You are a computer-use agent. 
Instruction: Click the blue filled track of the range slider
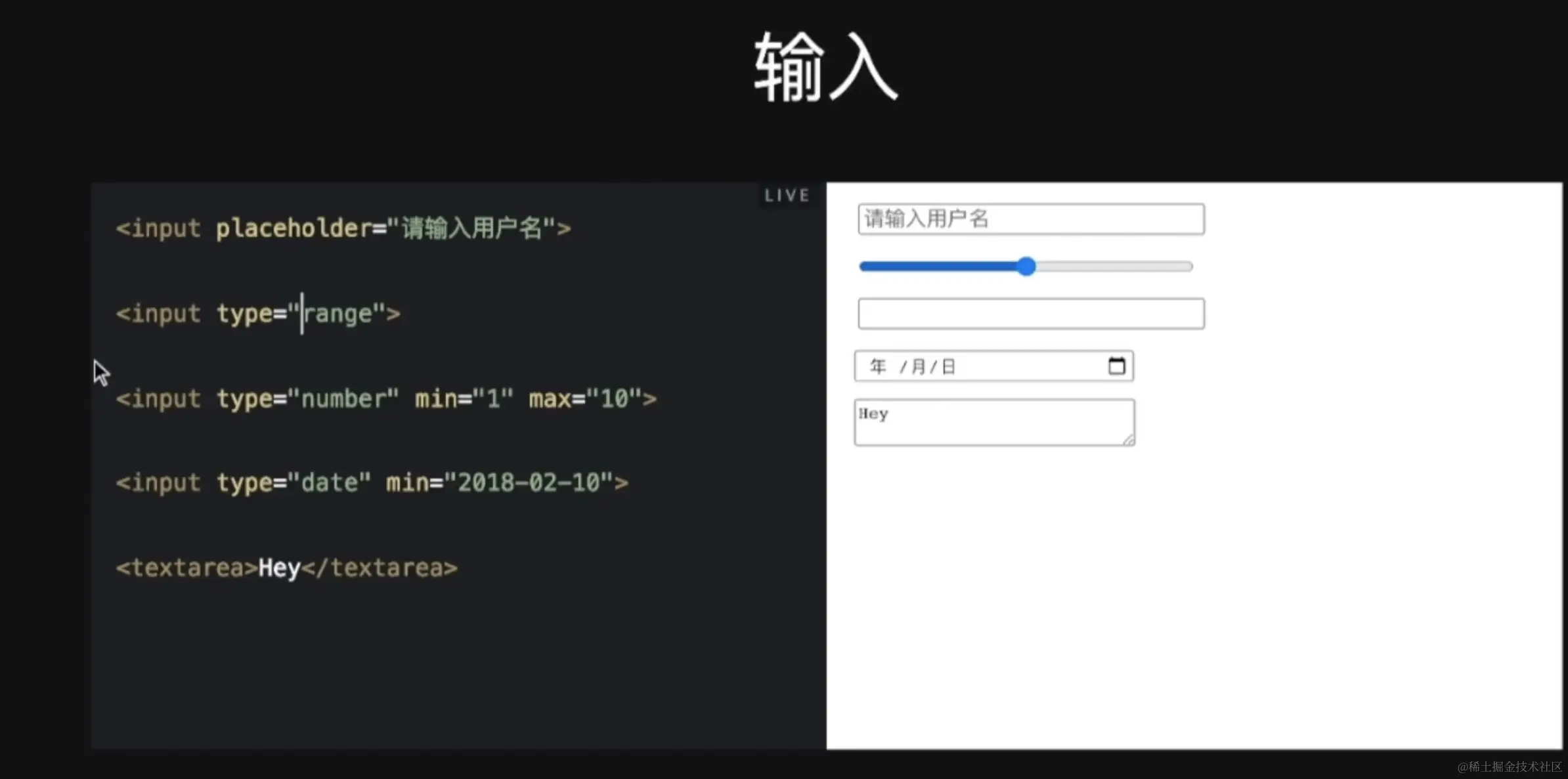(x=939, y=266)
